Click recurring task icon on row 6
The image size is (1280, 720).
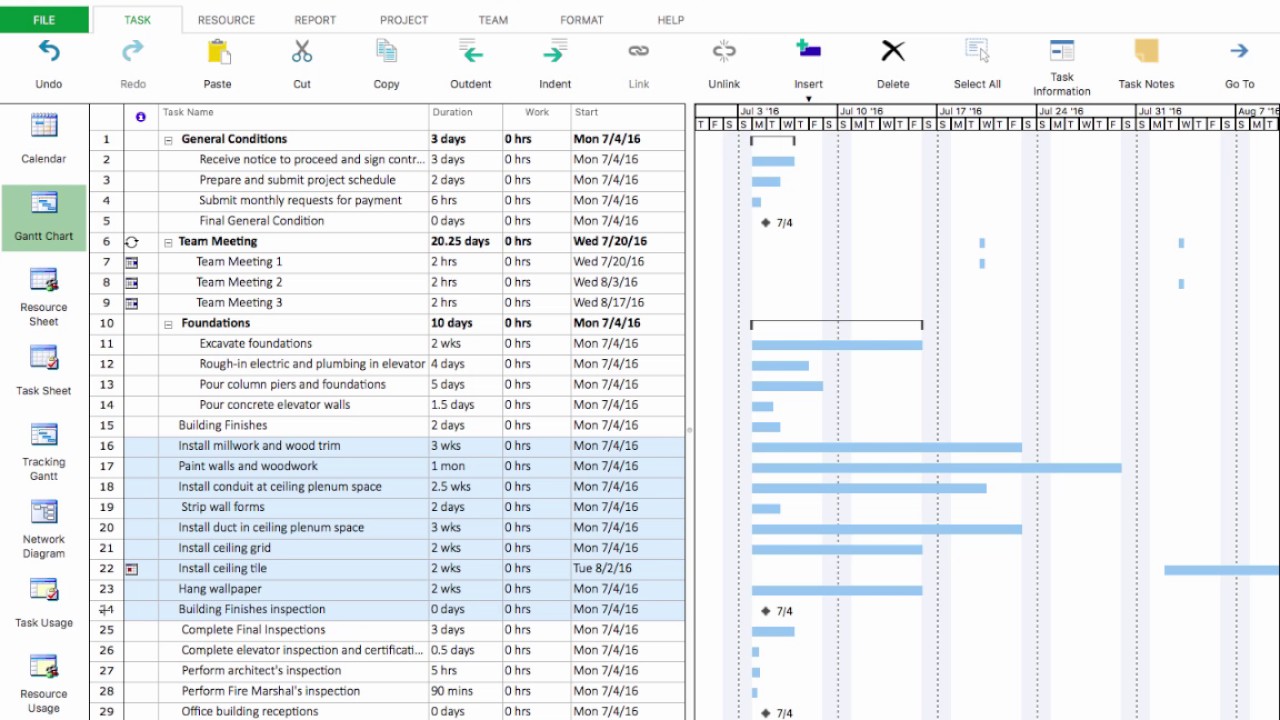(x=131, y=242)
